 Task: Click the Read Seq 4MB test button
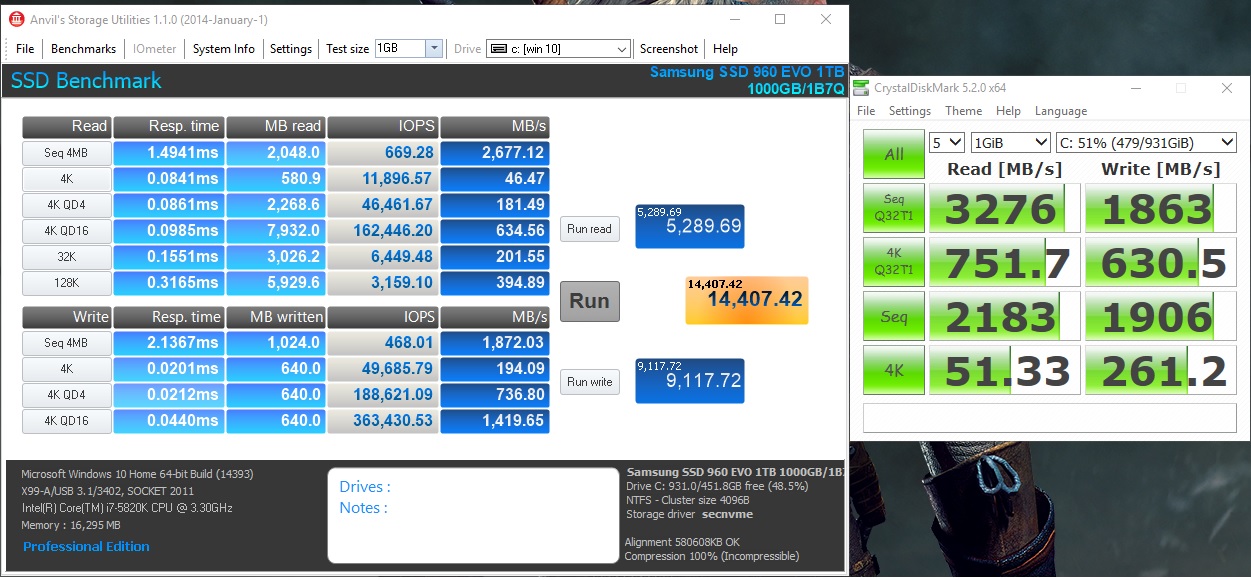pos(66,153)
